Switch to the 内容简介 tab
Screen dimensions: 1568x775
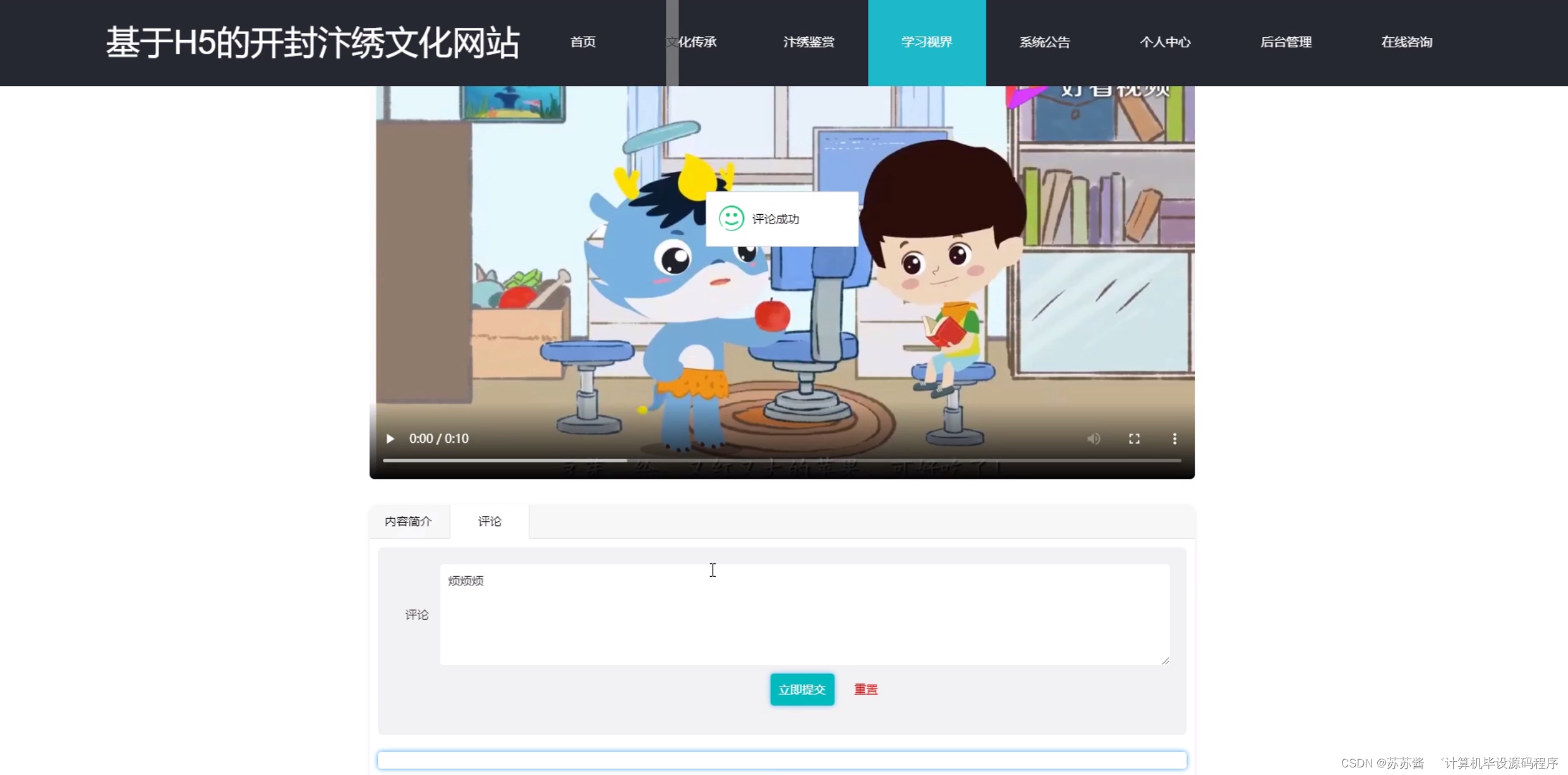tap(409, 521)
